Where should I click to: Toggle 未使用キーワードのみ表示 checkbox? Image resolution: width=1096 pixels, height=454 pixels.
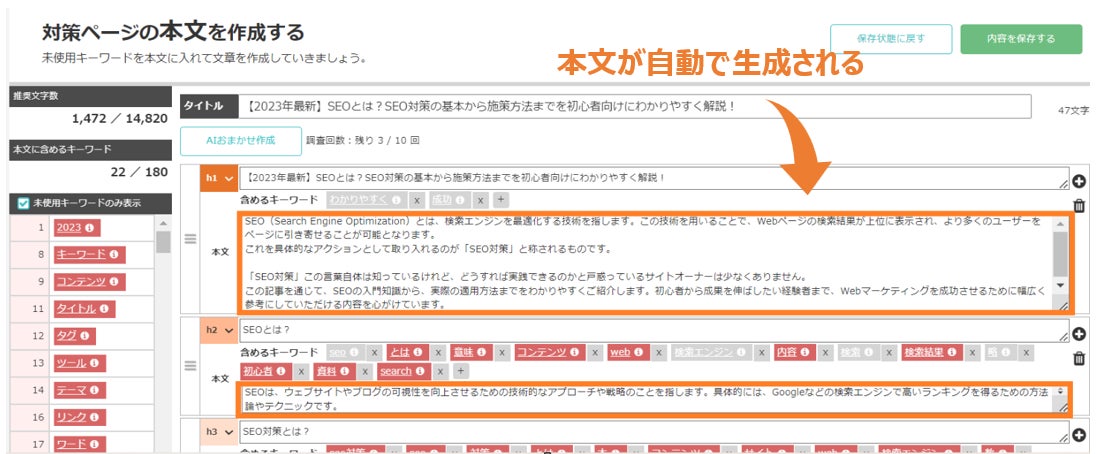23,203
